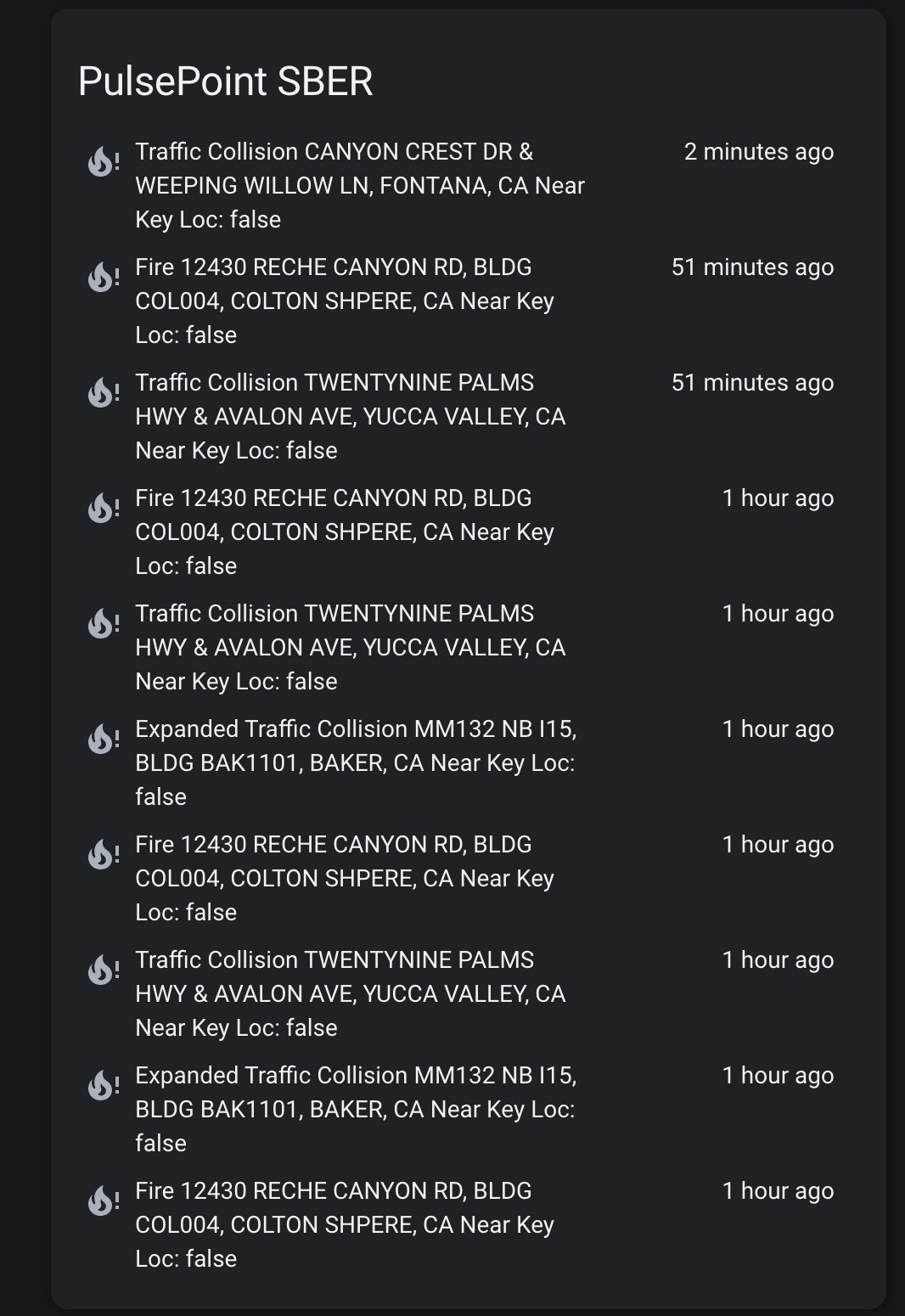
Task: Click "51 minutes ago" beside Yucca Valley collision
Action: coord(752,383)
